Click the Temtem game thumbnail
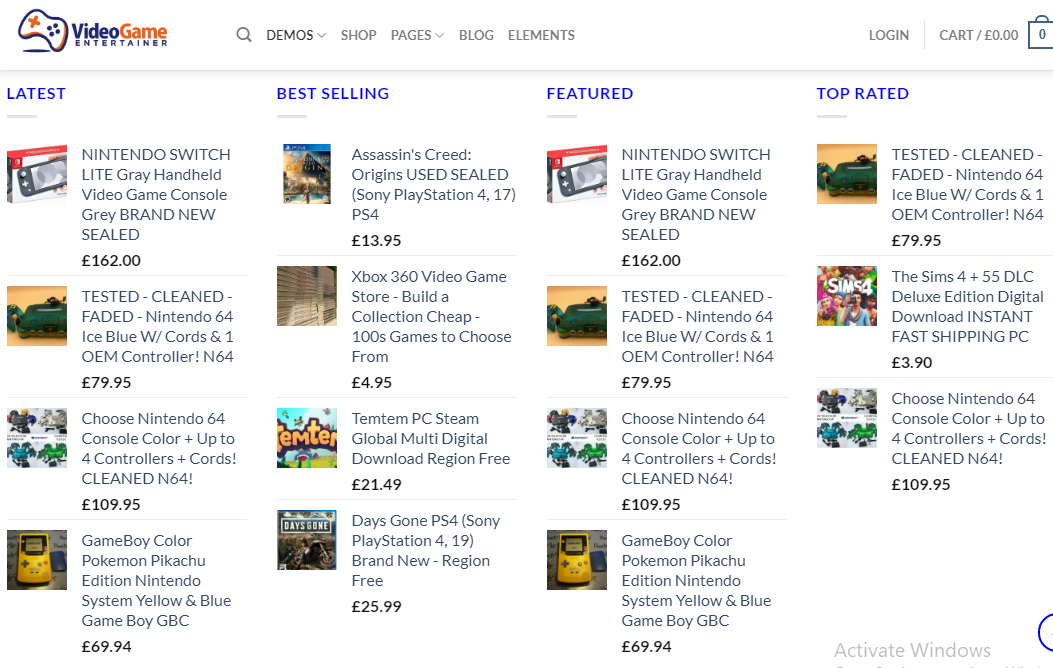The image size is (1053, 668). point(307,438)
